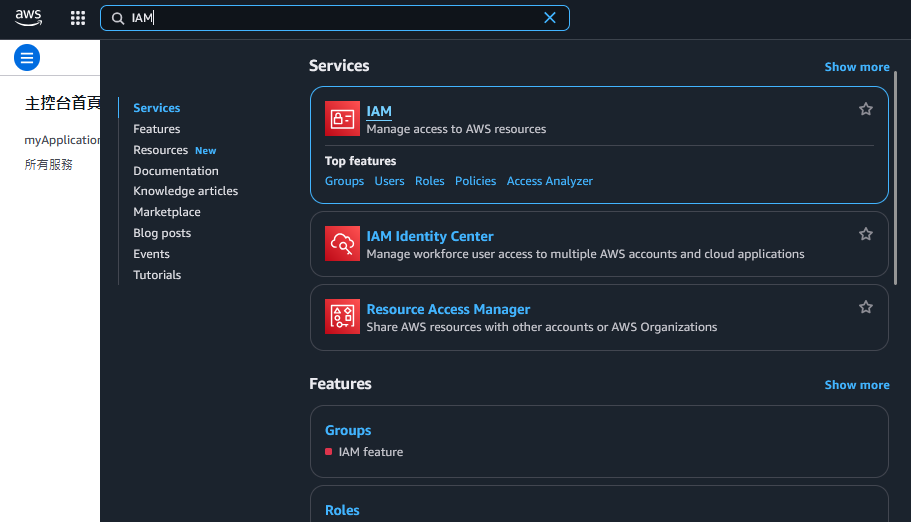Open IAM Users top feature link
This screenshot has height=522, width=911.
tap(389, 181)
